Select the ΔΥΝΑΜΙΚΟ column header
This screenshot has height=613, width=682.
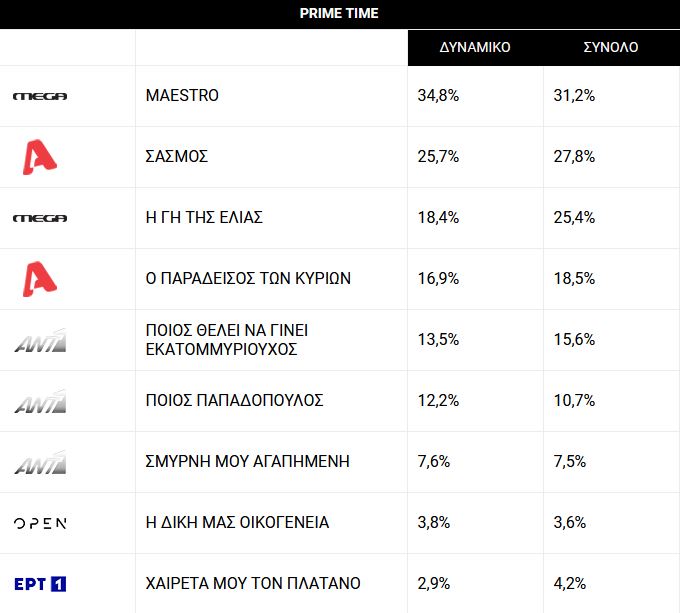tap(475, 47)
